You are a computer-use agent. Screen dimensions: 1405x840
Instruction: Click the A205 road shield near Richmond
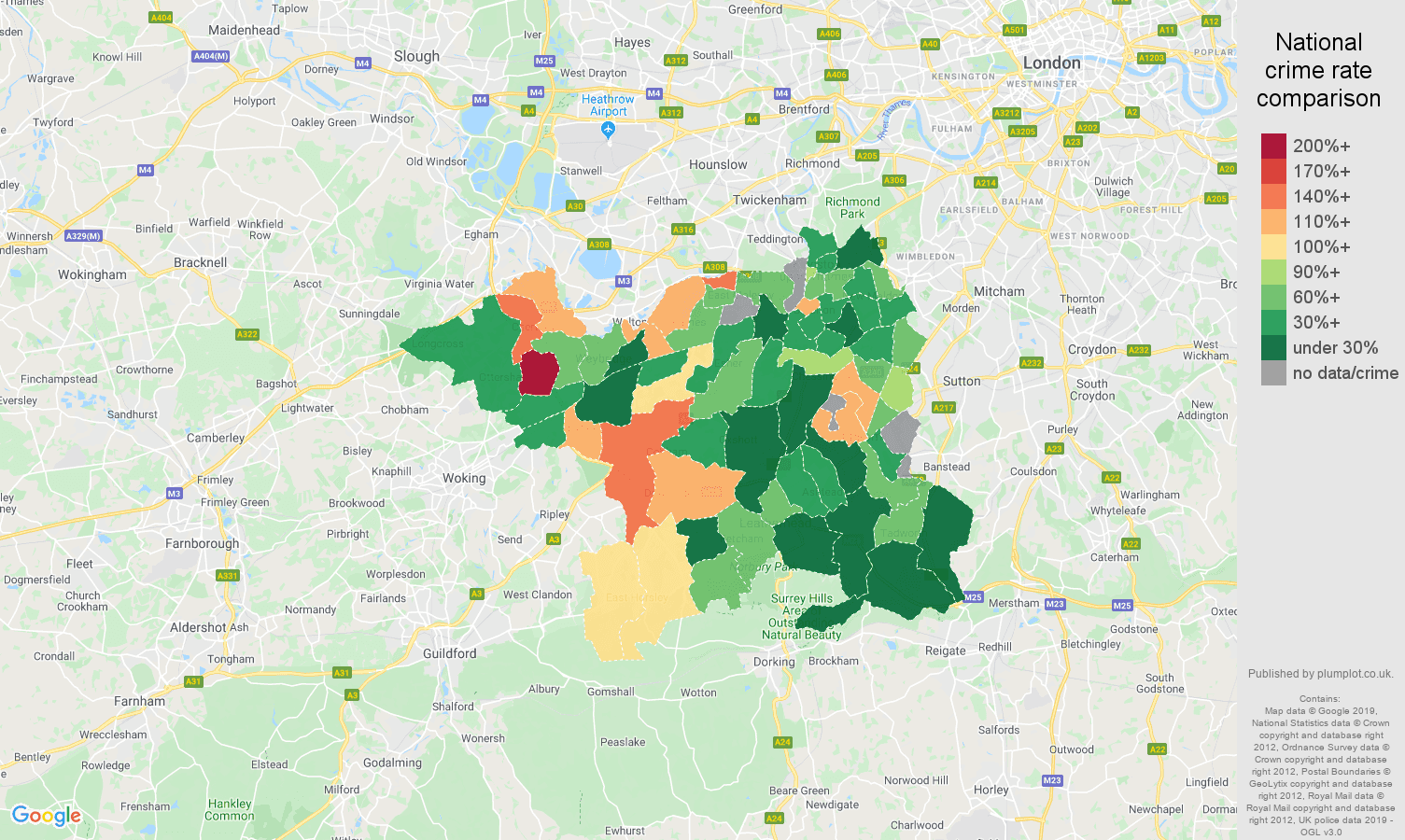[867, 156]
